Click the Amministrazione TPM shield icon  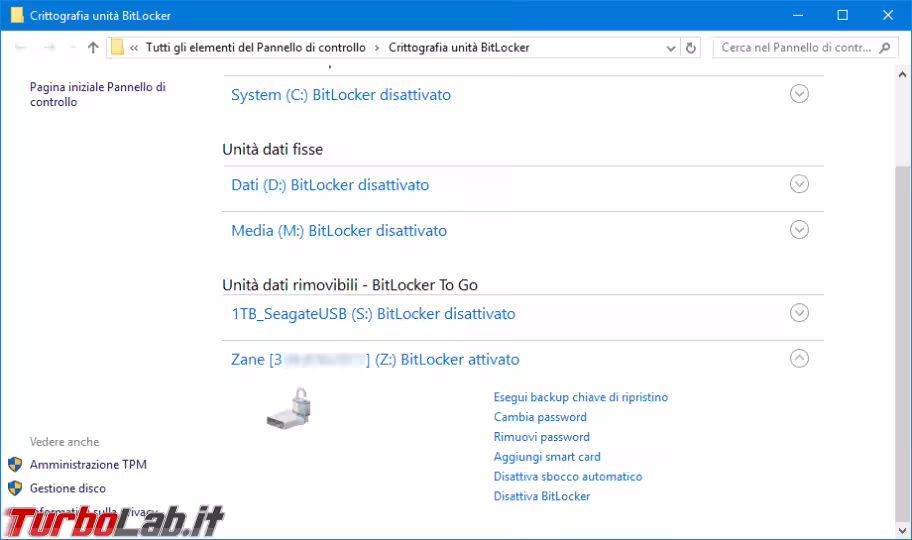[15, 464]
